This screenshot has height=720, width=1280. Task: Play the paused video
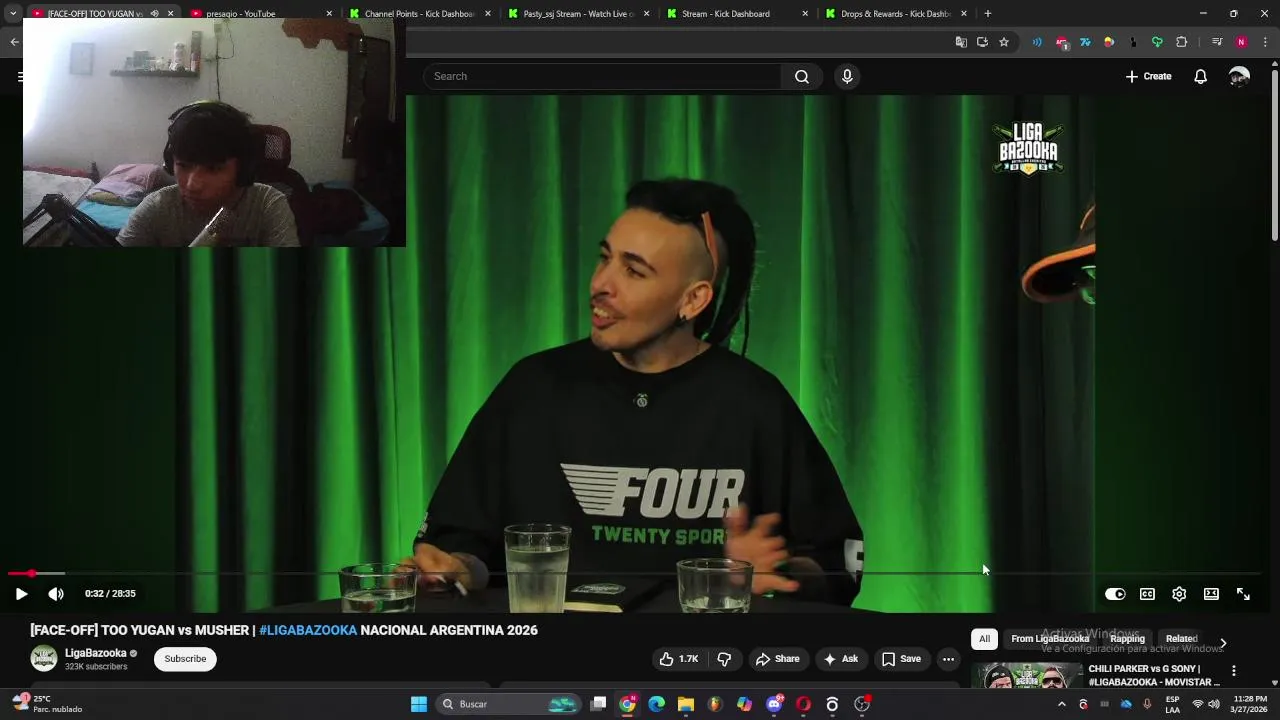tap(21, 594)
